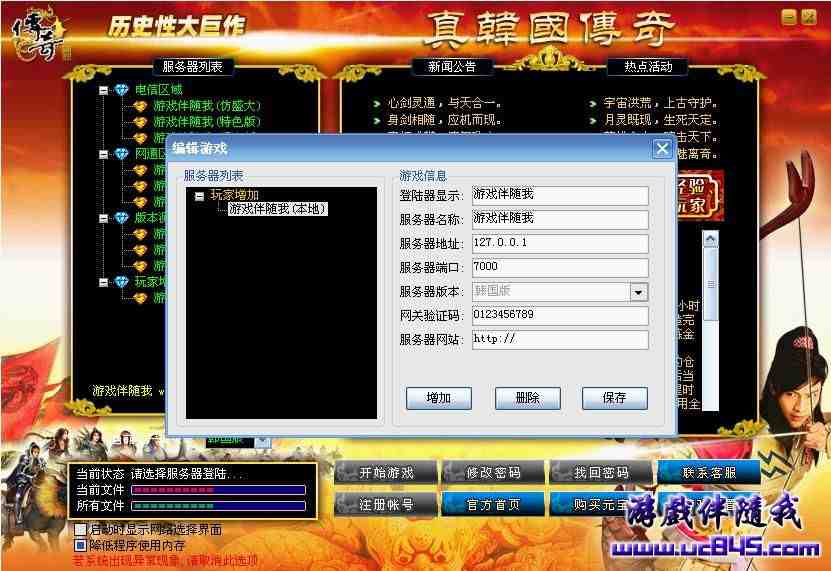The height and width of the screenshot is (571, 831).
Task: Toggle the 降低程序使用内存 checkbox
Action: point(81,545)
